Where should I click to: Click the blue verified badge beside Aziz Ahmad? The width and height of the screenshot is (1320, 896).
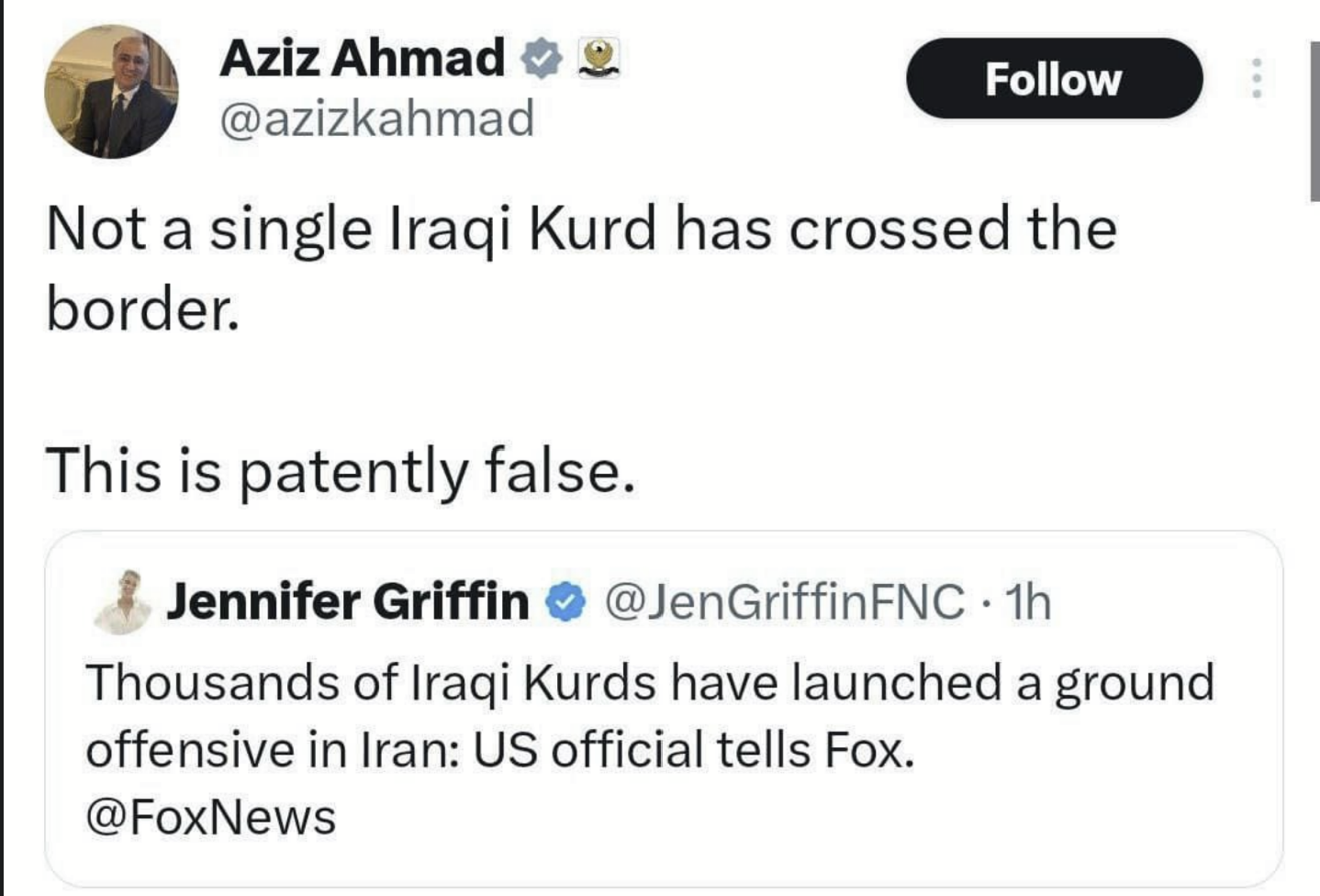(x=542, y=60)
